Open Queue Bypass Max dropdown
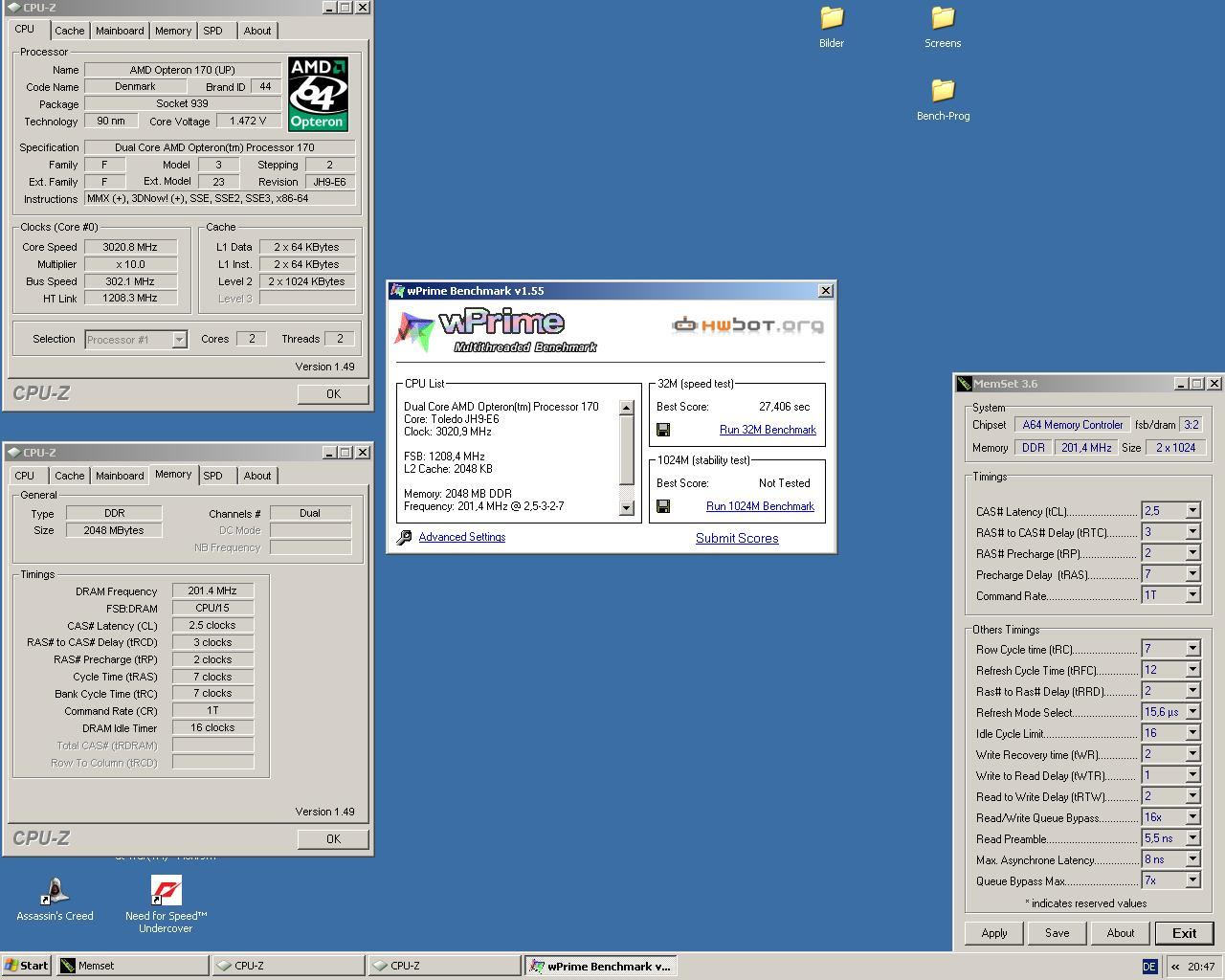This screenshot has height=980, width=1225. click(1171, 880)
